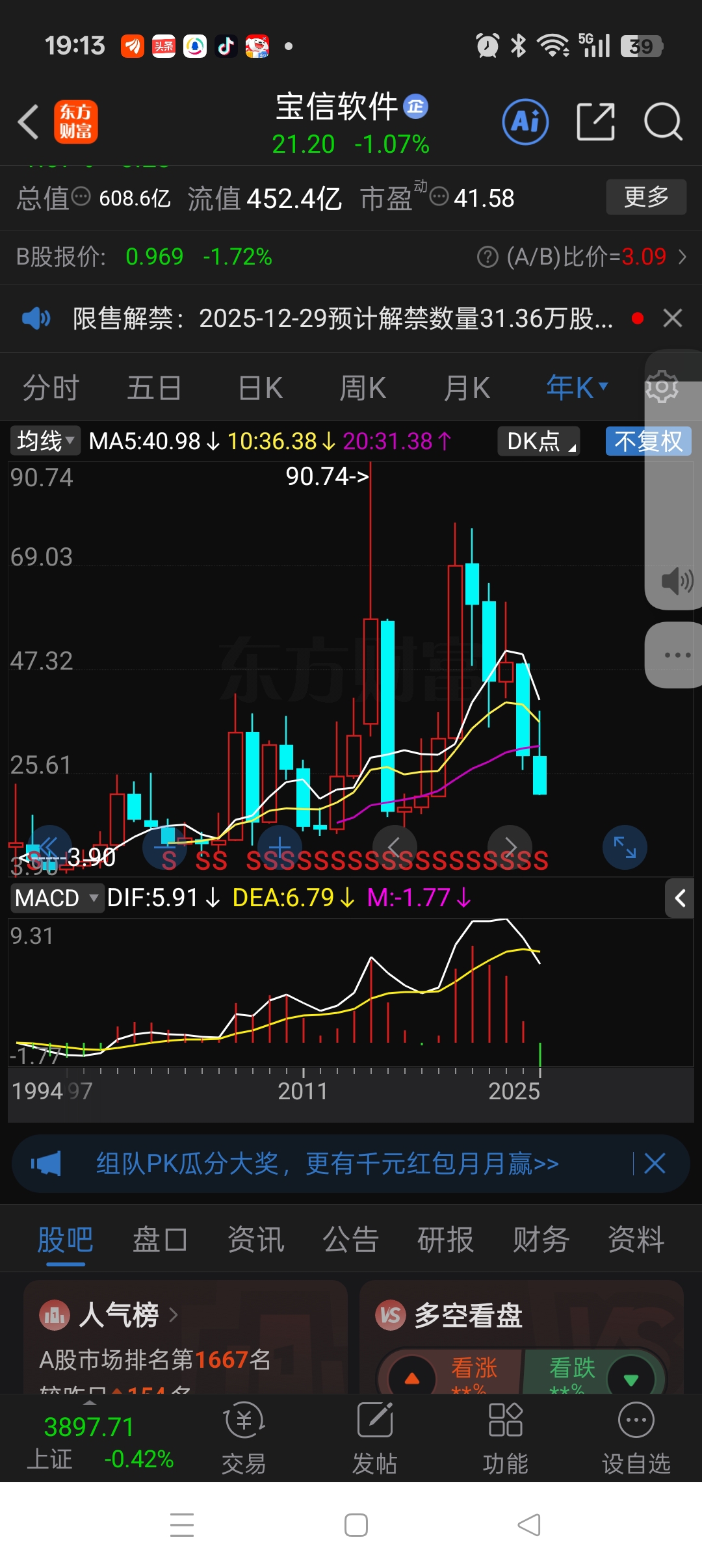Open the 均线 indicator dropdown

tap(45, 441)
